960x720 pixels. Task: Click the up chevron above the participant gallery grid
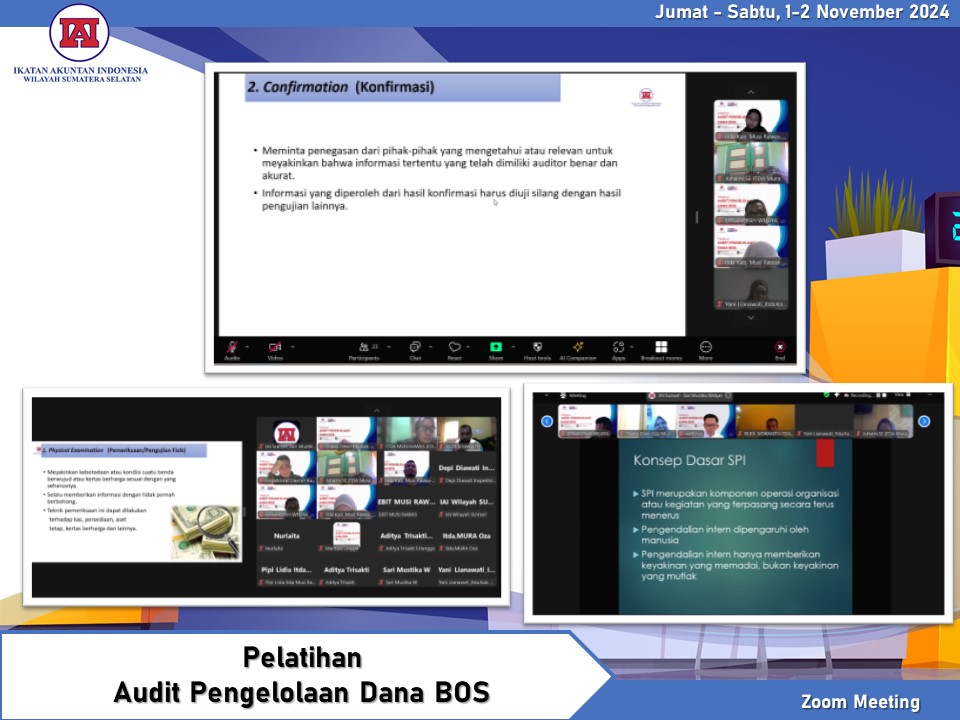tap(377, 410)
